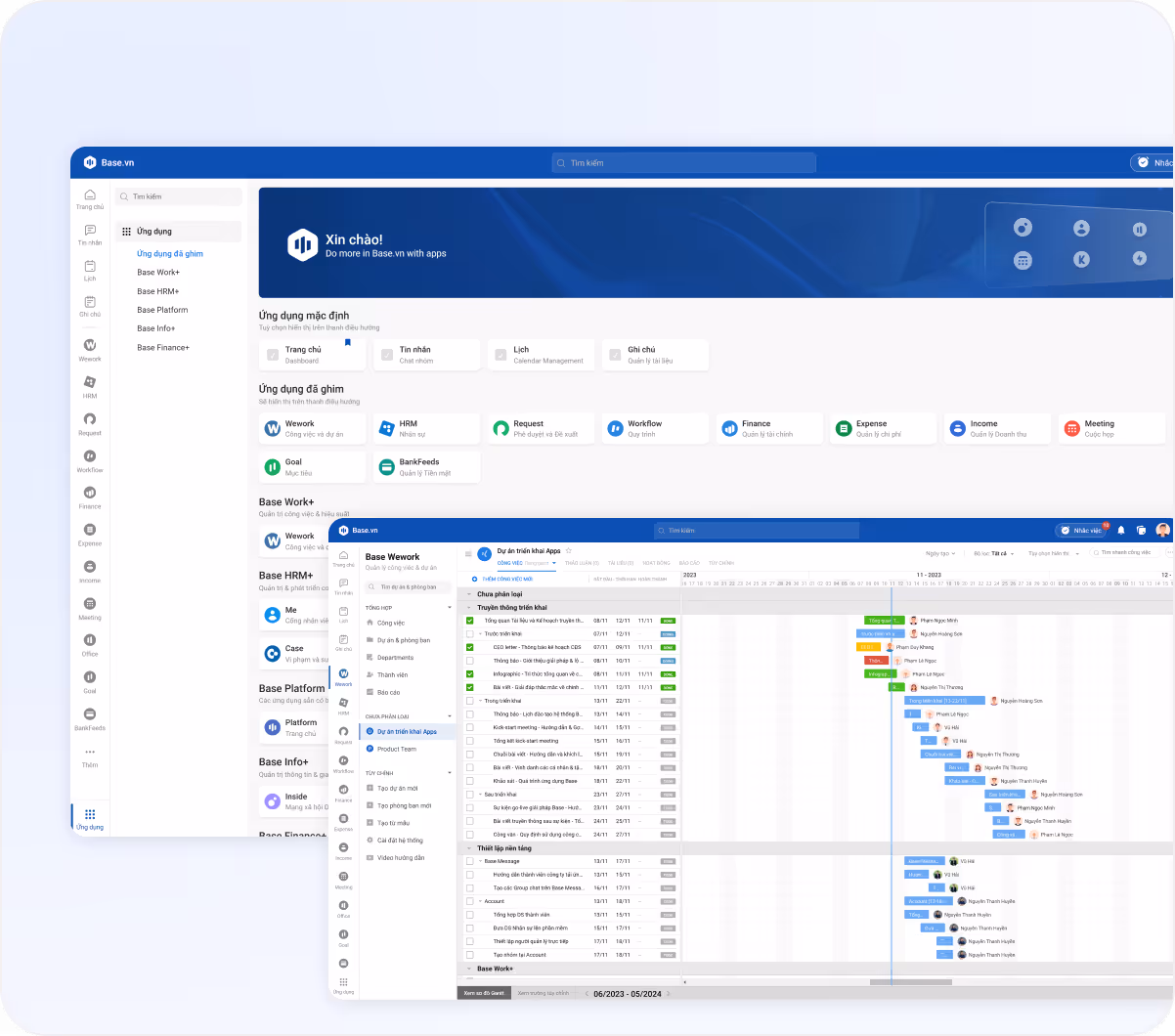1175x1036 pixels.
Task: Switch to TÙY CHỈNH project tab
Action: pyautogui.click(x=721, y=563)
